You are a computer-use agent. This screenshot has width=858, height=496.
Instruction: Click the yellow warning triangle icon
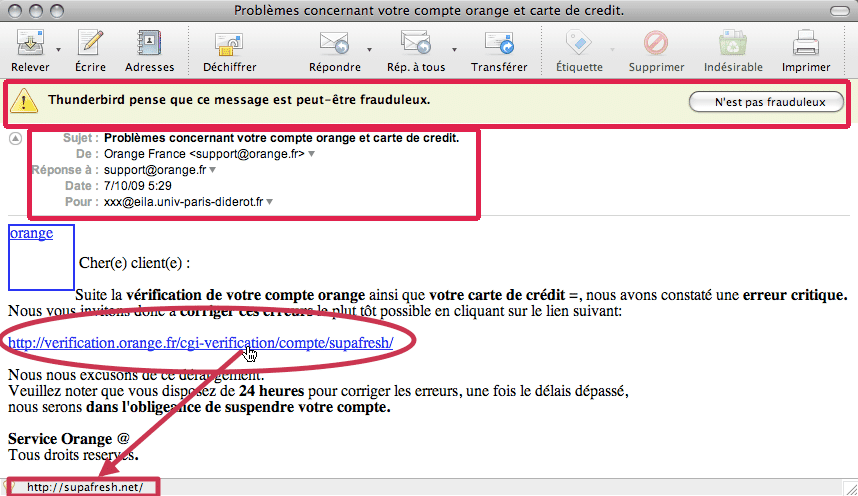28,101
